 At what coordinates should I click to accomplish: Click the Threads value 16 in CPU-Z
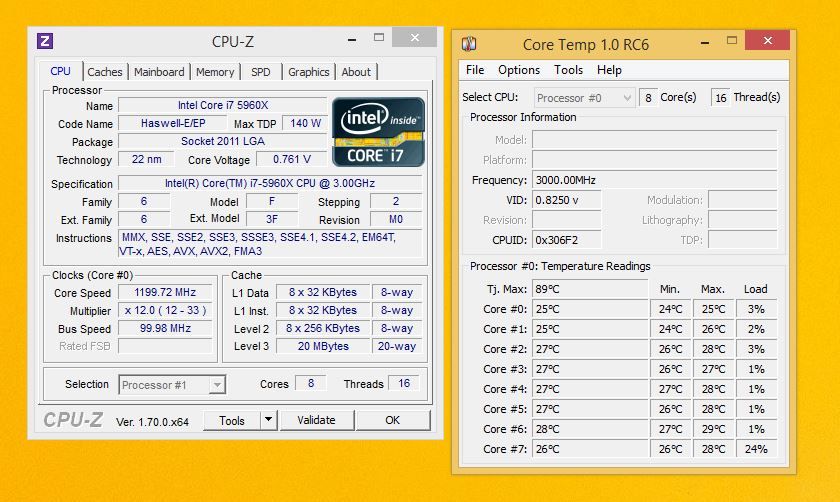point(404,384)
